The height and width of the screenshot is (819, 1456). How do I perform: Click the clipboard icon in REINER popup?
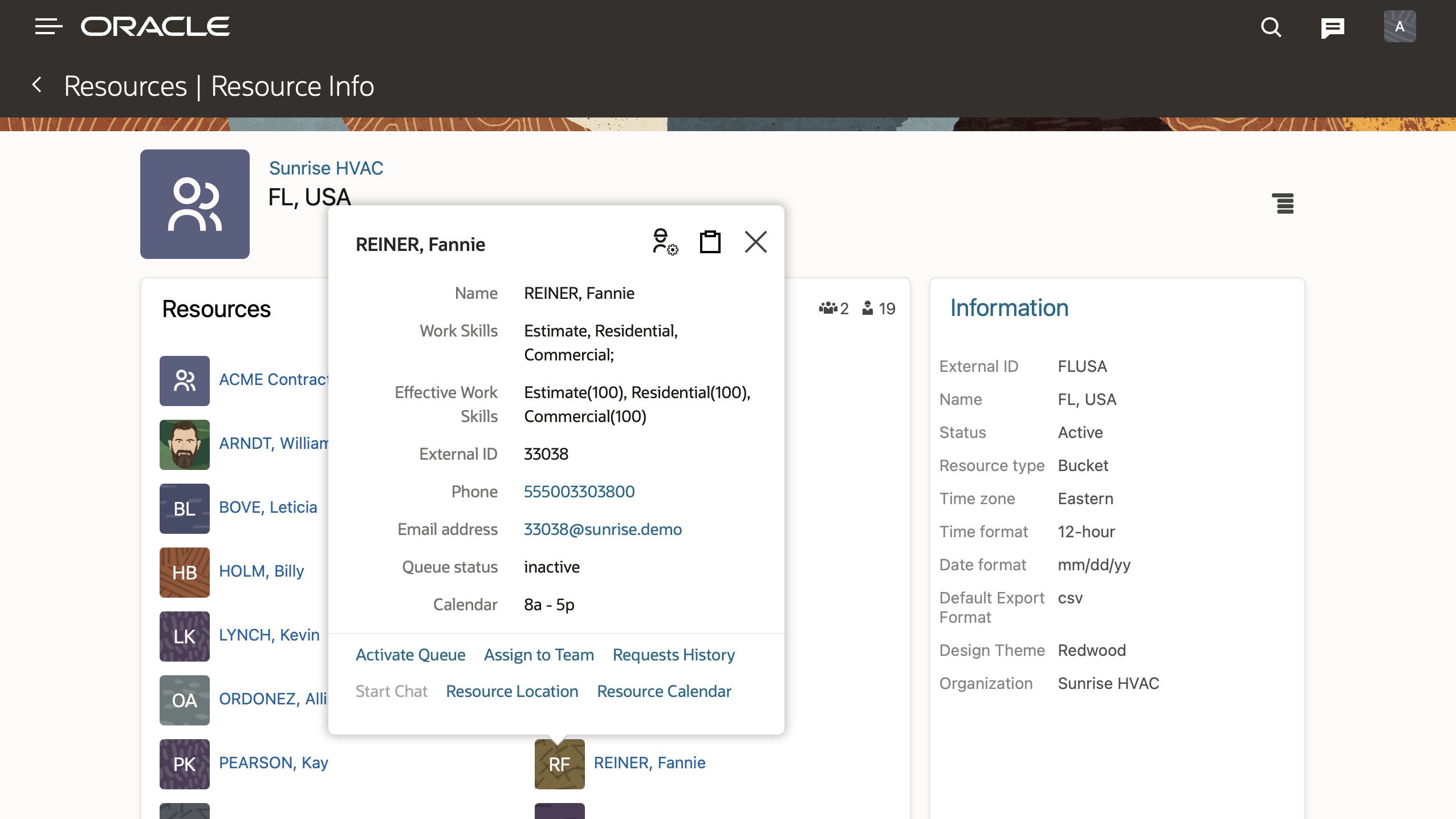(x=710, y=242)
